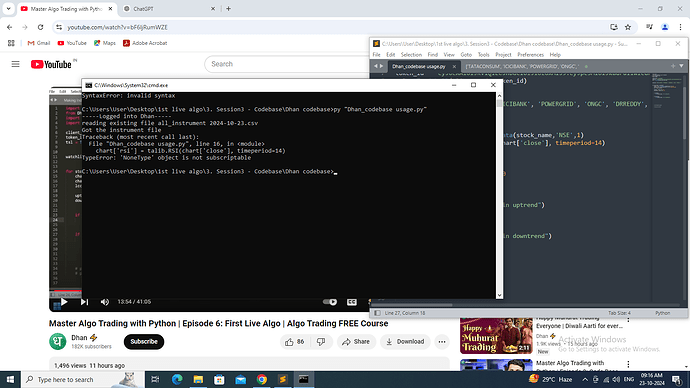This screenshot has width=690, height=388.
Task: Open Sublime File menu
Action: (x=376, y=55)
